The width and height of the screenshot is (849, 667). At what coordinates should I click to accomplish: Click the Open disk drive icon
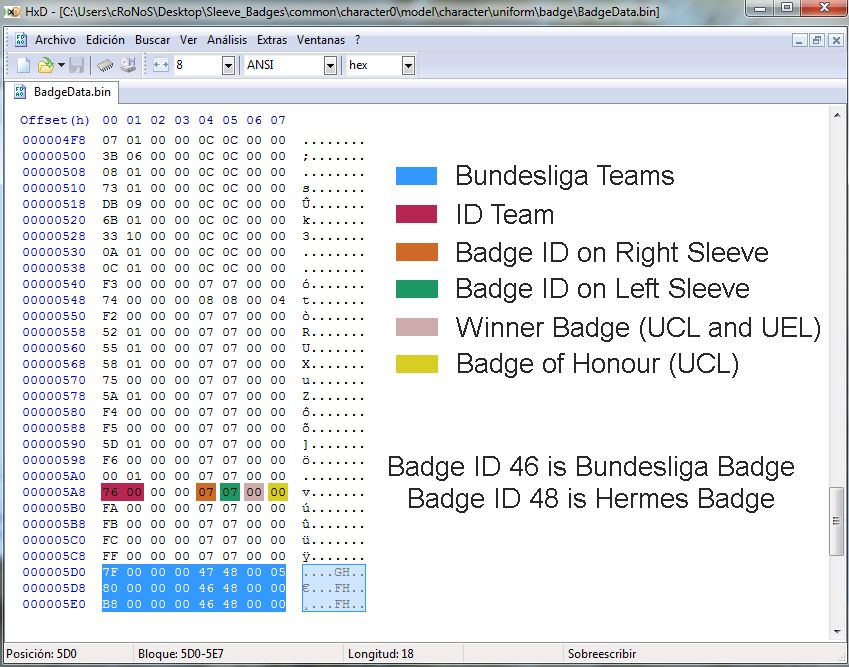[x=128, y=65]
